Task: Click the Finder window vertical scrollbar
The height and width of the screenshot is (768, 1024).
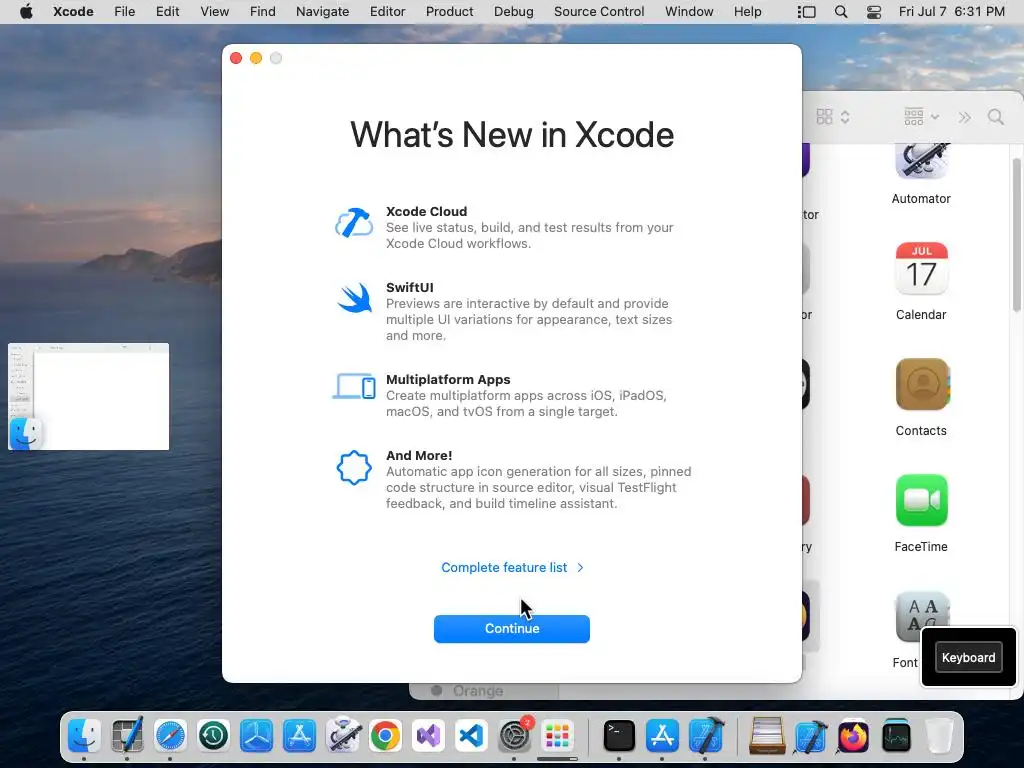Action: click(1016, 235)
